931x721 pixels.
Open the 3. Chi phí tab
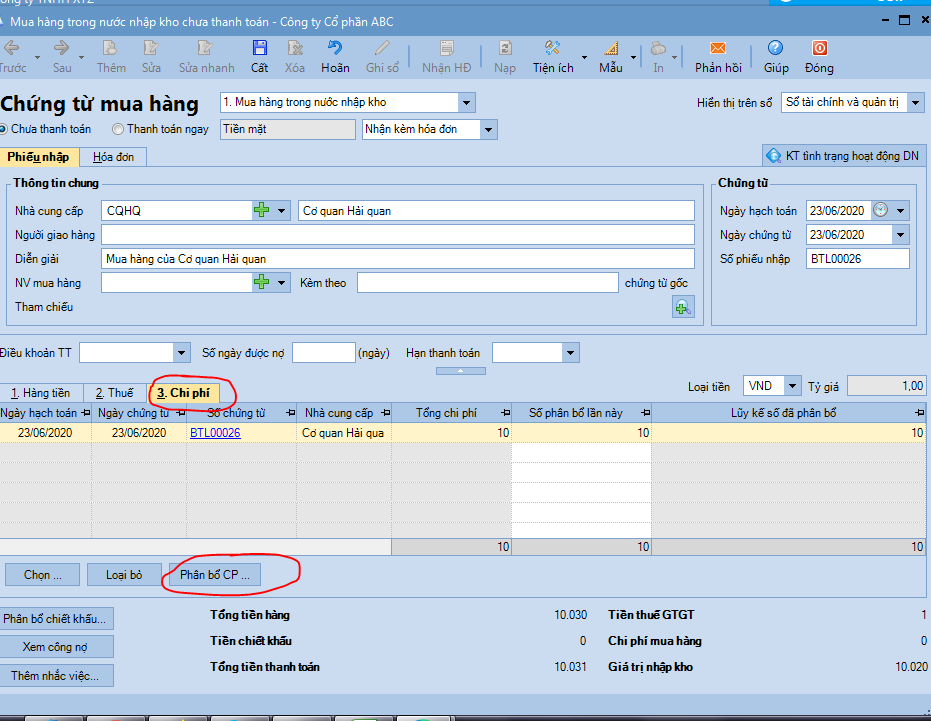(183, 393)
